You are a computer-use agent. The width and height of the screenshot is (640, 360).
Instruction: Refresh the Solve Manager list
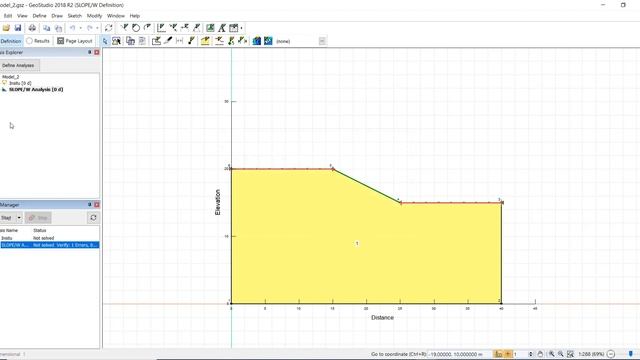click(93, 218)
